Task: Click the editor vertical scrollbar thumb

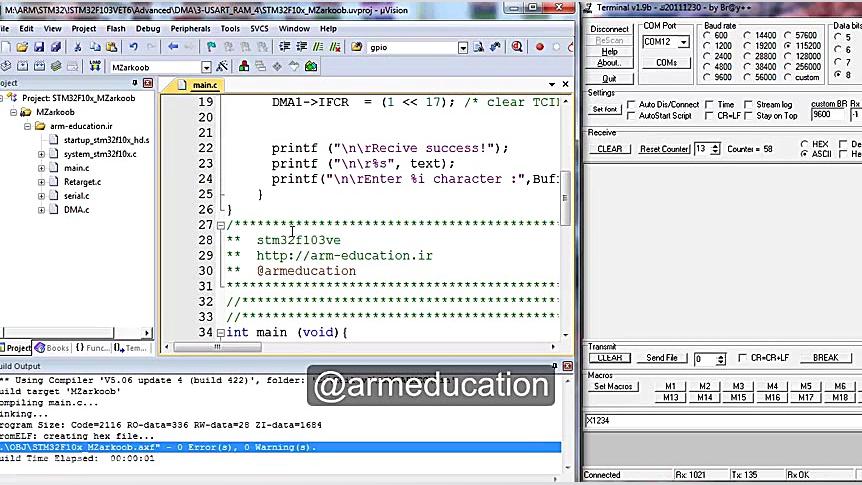Action: coord(565,198)
